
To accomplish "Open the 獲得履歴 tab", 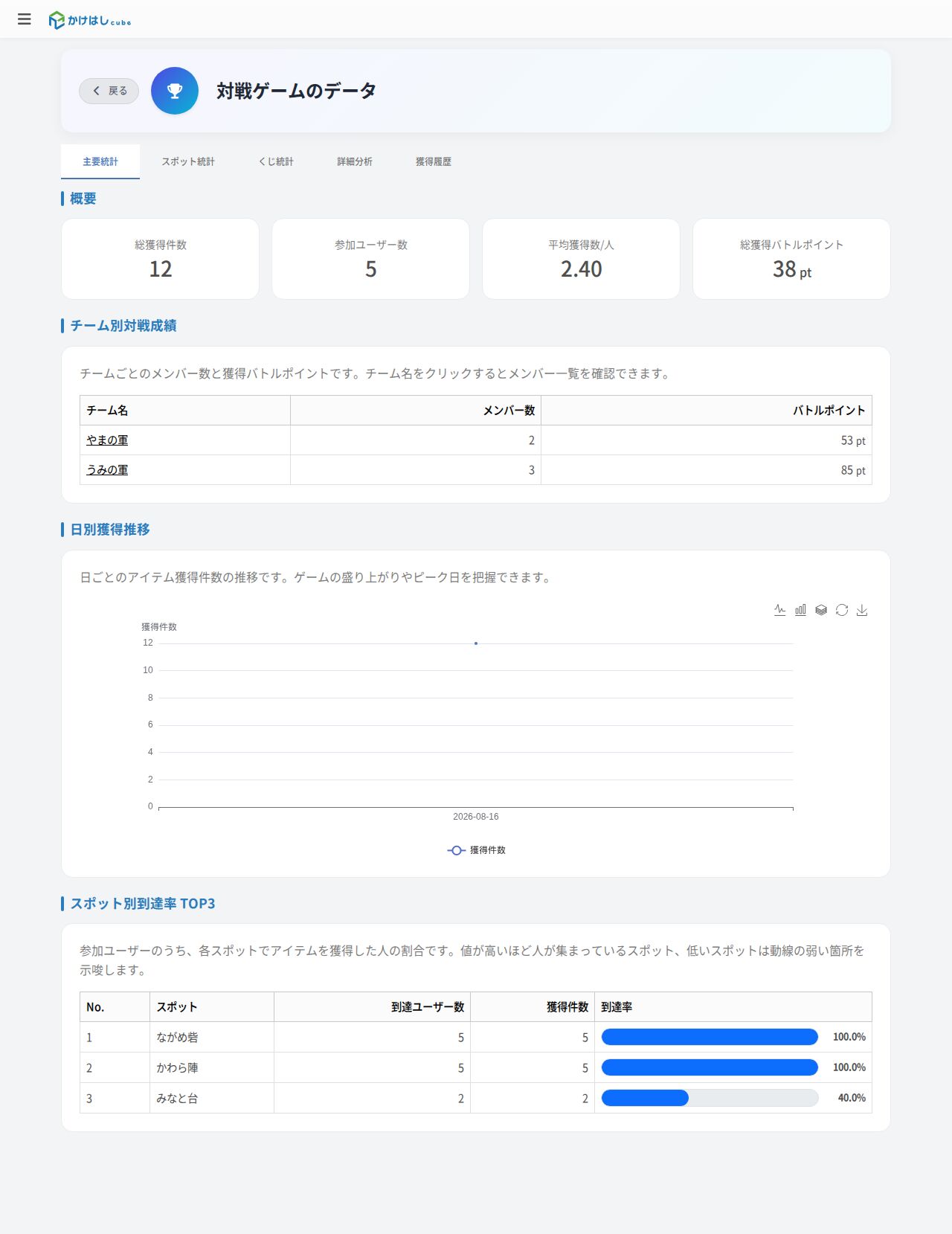I will 434,161.
